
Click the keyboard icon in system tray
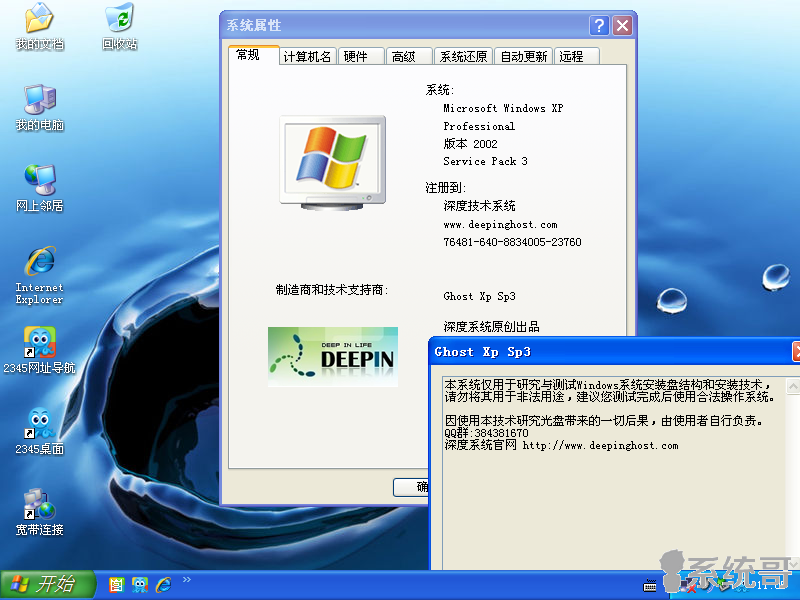(x=649, y=586)
